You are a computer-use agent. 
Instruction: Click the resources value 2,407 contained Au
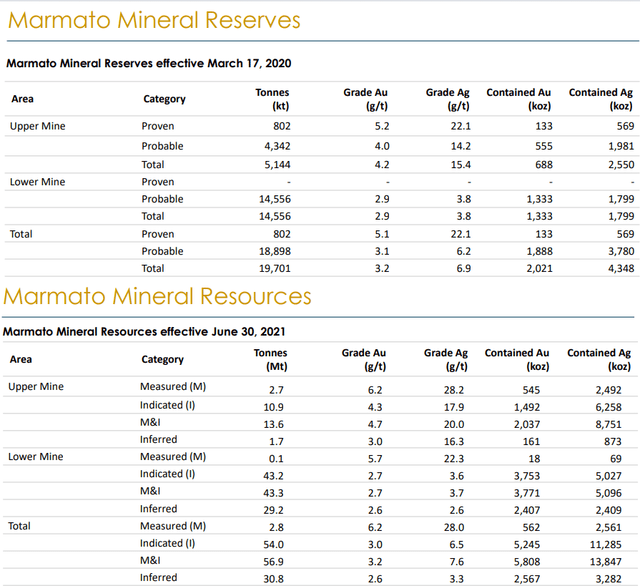coord(527,510)
